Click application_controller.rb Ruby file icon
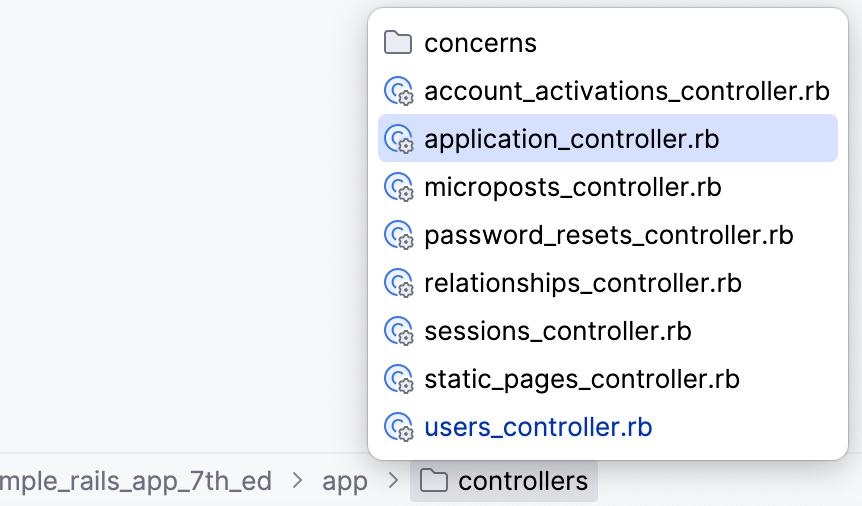This screenshot has width=862, height=506. [399, 139]
